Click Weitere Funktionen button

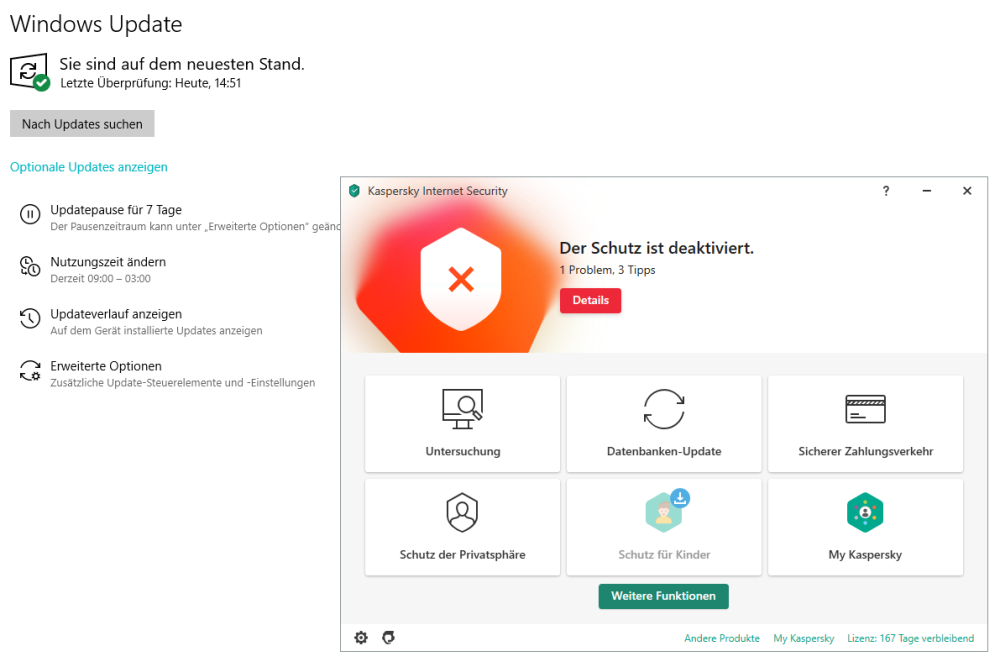(663, 596)
